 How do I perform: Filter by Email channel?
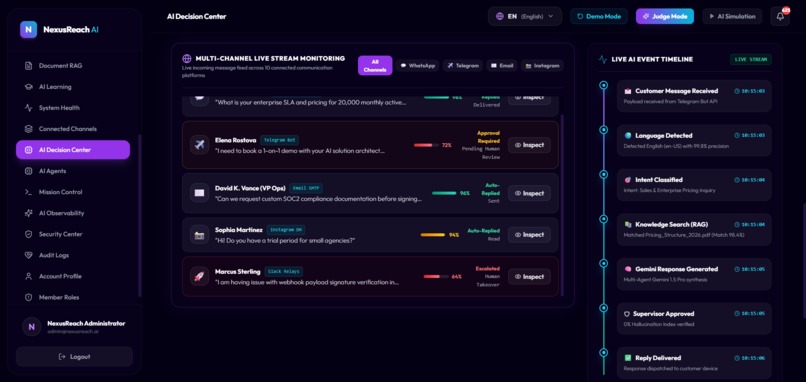point(502,66)
